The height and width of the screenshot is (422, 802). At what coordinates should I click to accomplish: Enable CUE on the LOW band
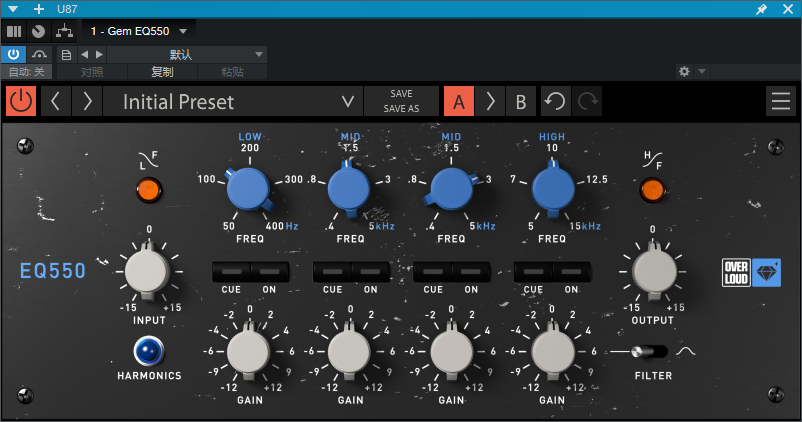pos(232,272)
